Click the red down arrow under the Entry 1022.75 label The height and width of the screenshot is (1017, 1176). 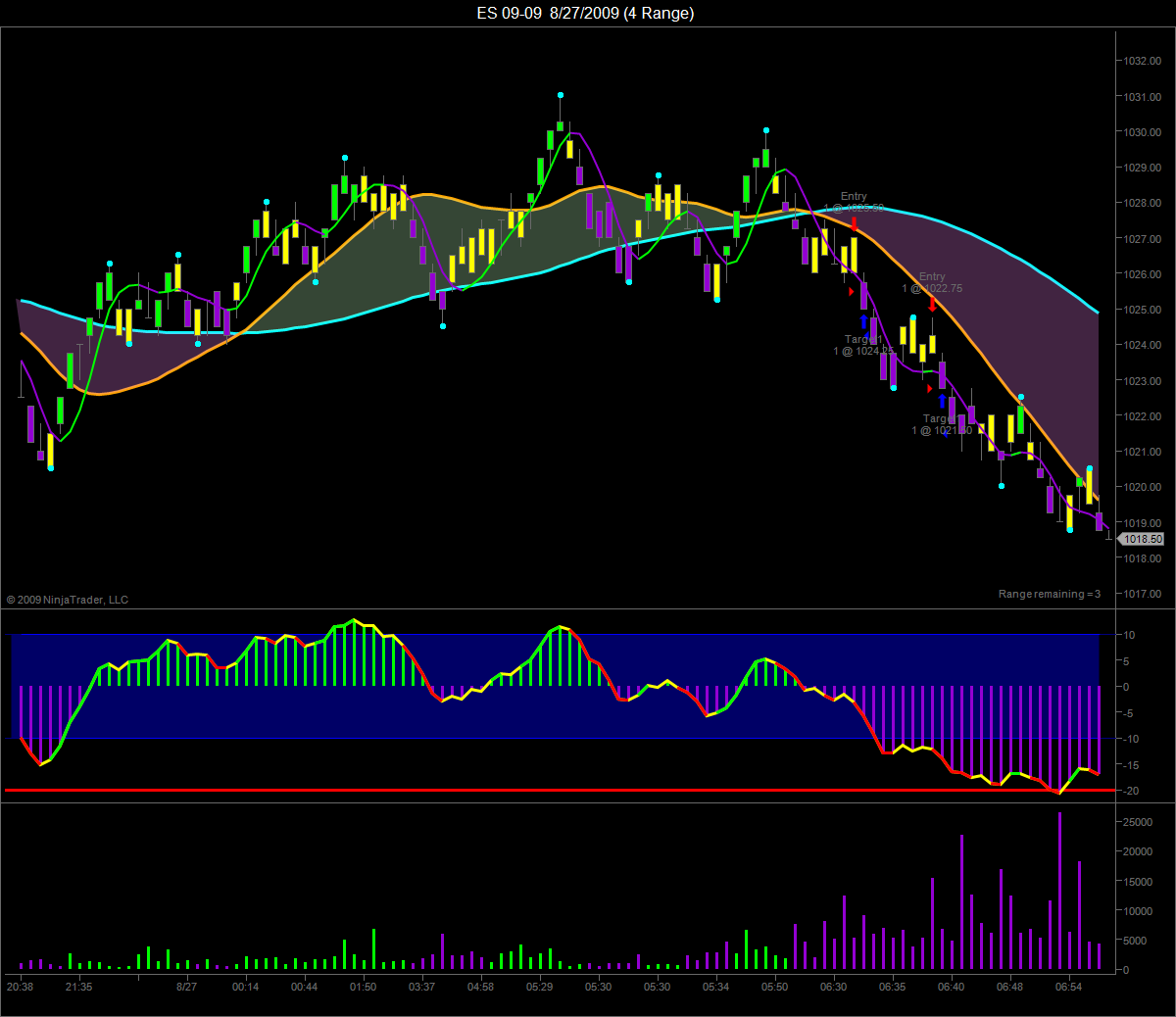coord(932,305)
